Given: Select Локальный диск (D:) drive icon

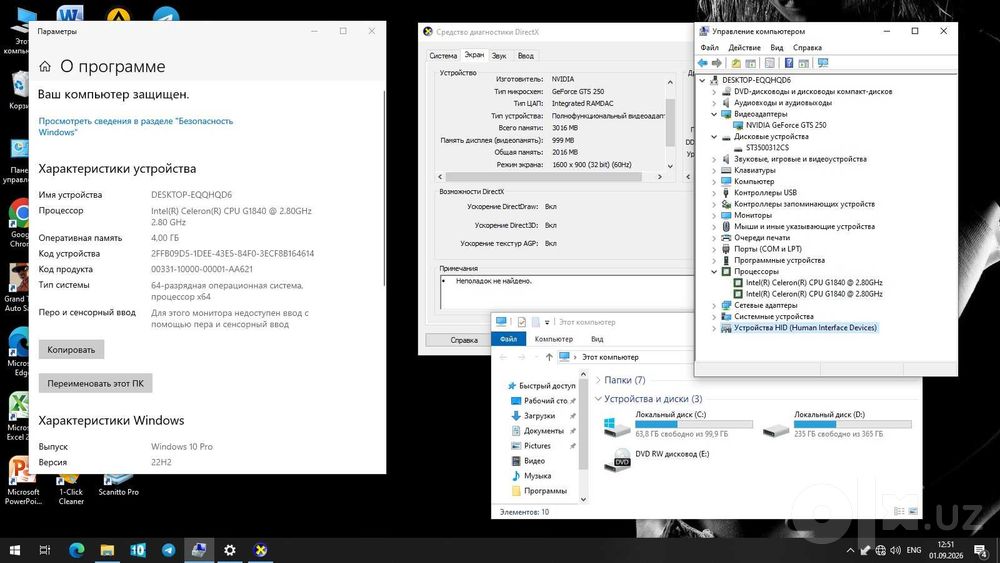Looking at the screenshot, I should point(776,429).
